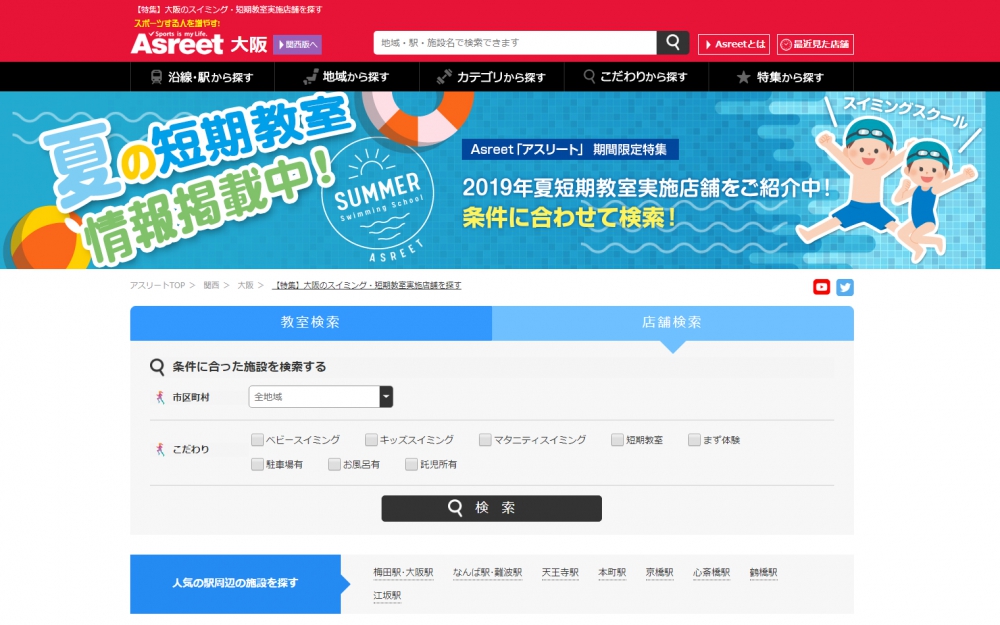
Task: Check the 短期教室 checkbox
Action: [617, 439]
